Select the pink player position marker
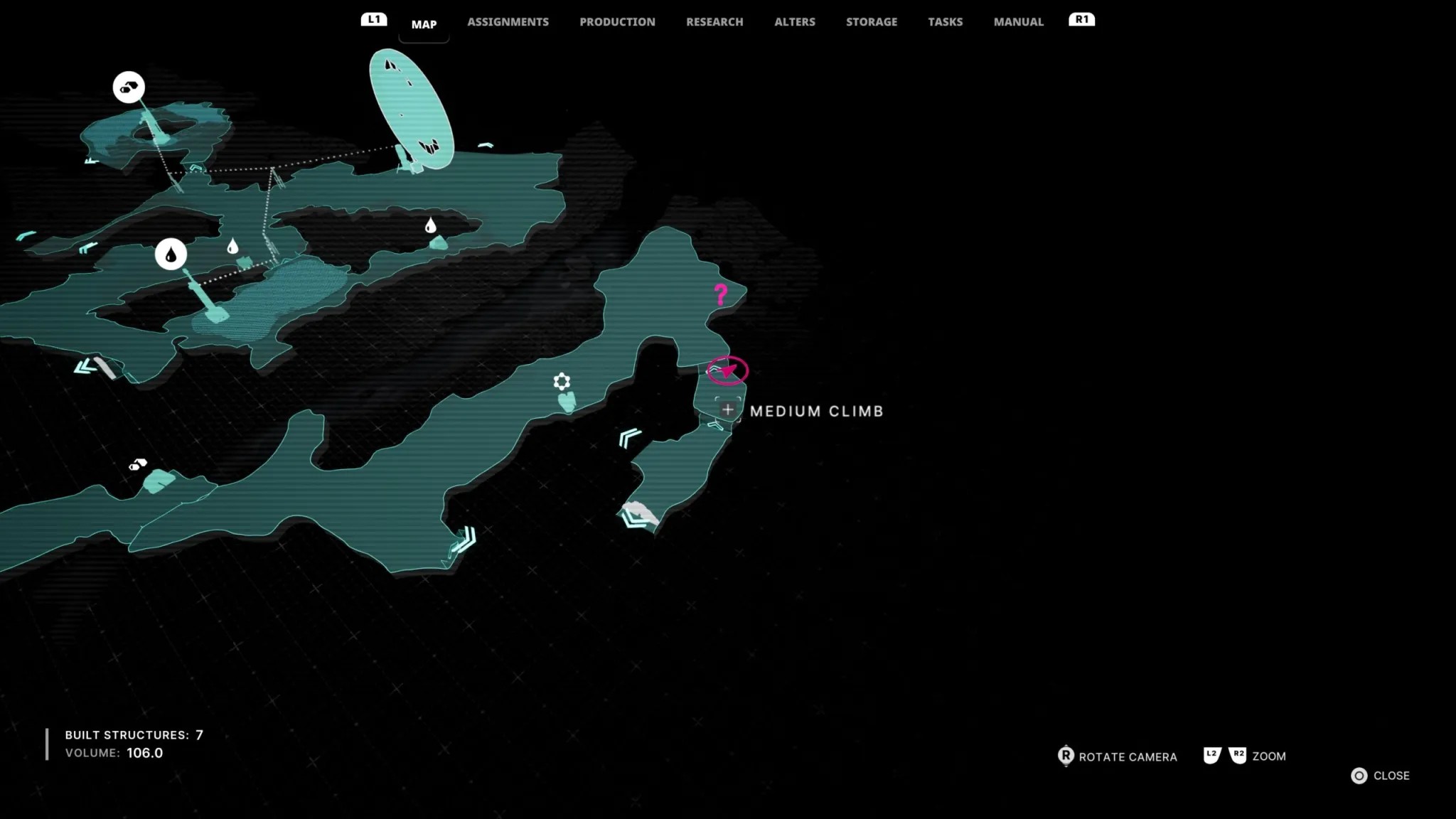 (x=727, y=370)
